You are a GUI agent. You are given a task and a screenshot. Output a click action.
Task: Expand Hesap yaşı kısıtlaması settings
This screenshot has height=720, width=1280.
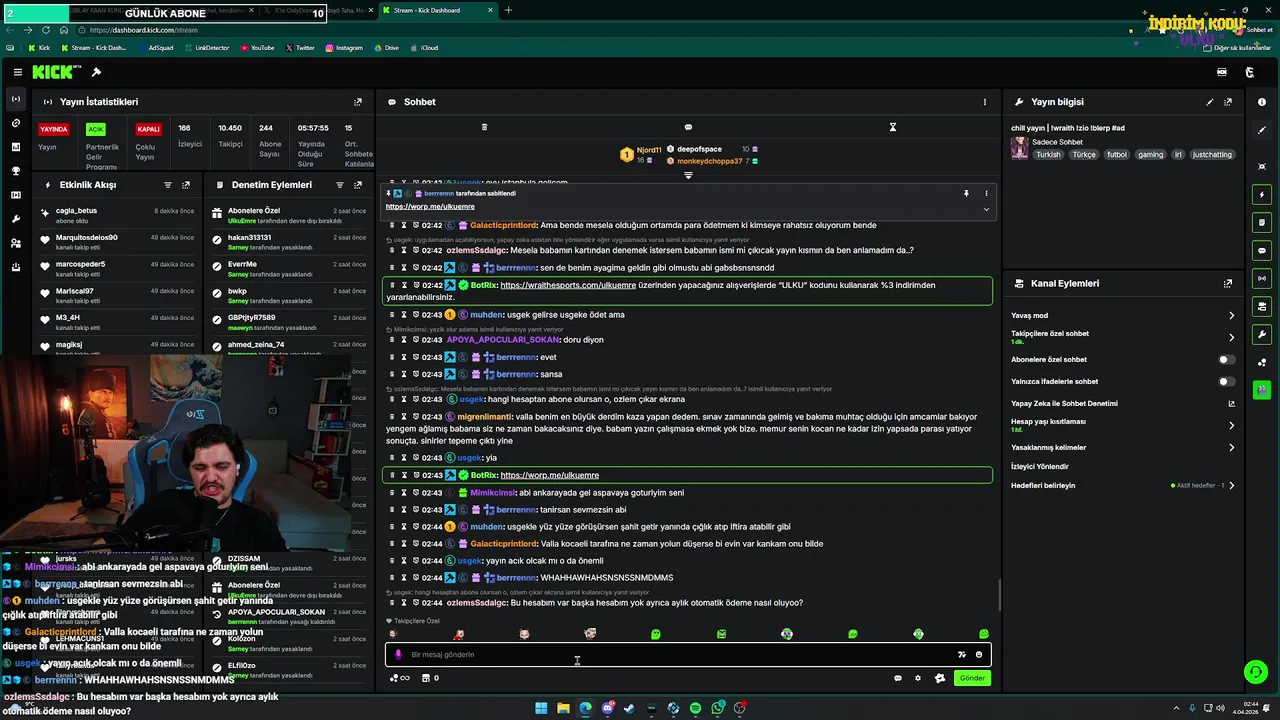1231,425
